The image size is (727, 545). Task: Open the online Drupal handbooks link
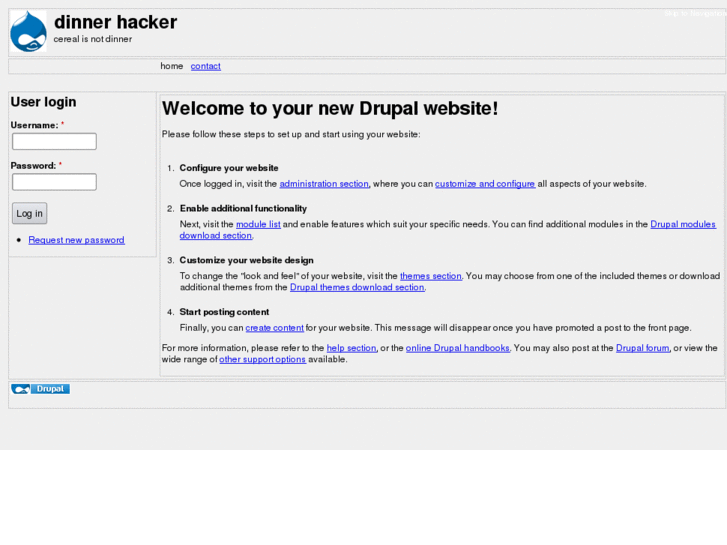[x=458, y=348]
